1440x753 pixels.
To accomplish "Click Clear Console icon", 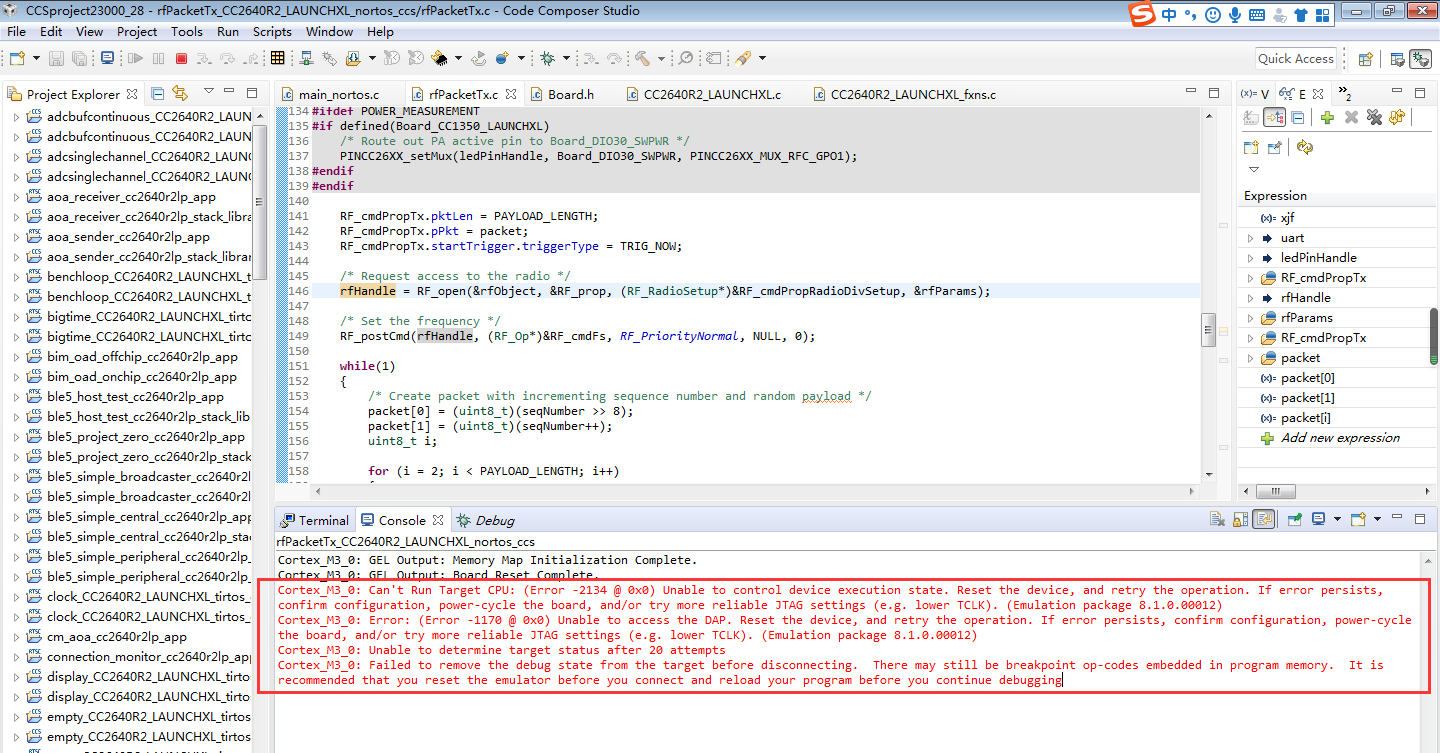I will click(1217, 520).
